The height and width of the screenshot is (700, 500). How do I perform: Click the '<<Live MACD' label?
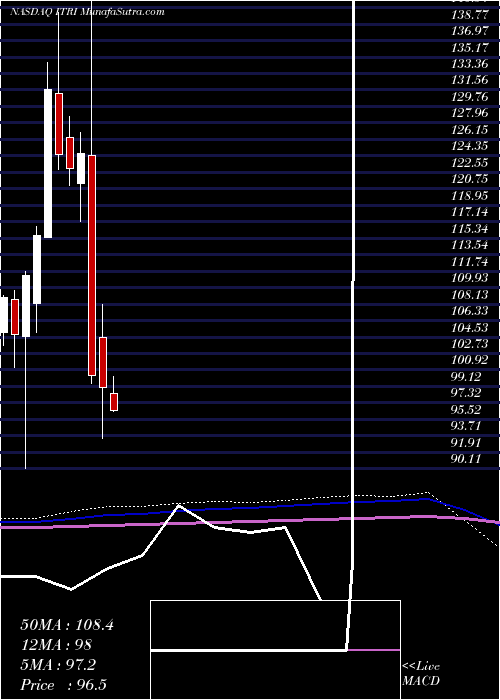click(421, 674)
